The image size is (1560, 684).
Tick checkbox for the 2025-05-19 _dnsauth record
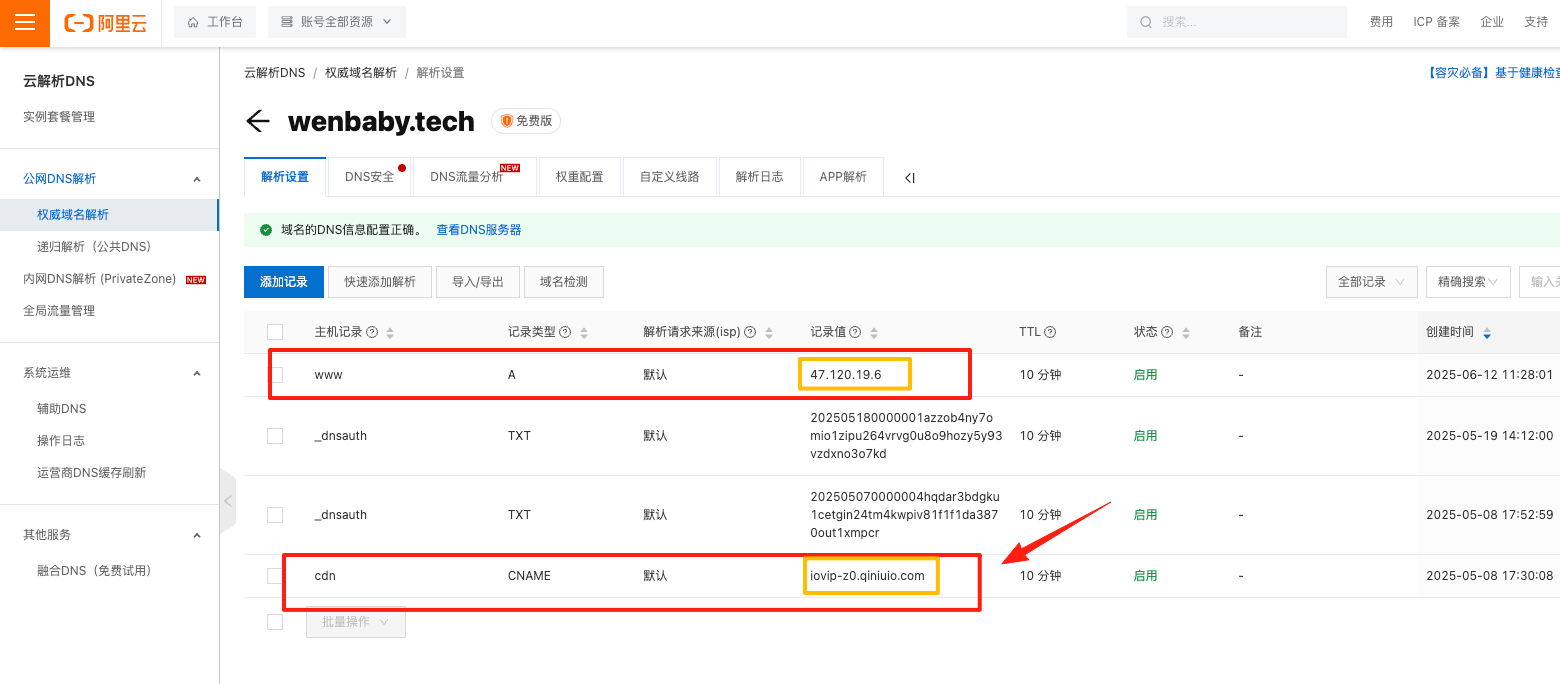point(275,436)
